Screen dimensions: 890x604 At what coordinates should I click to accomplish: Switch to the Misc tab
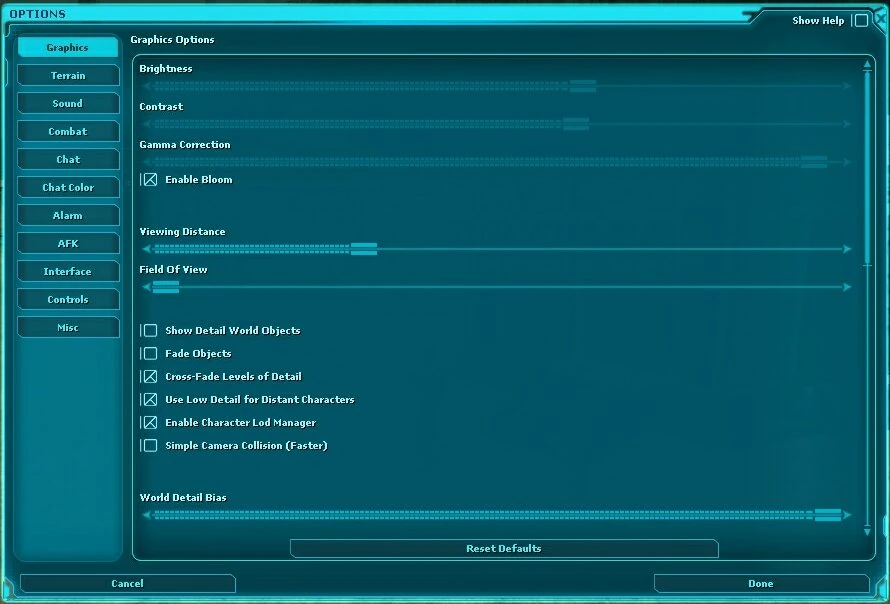coord(68,328)
